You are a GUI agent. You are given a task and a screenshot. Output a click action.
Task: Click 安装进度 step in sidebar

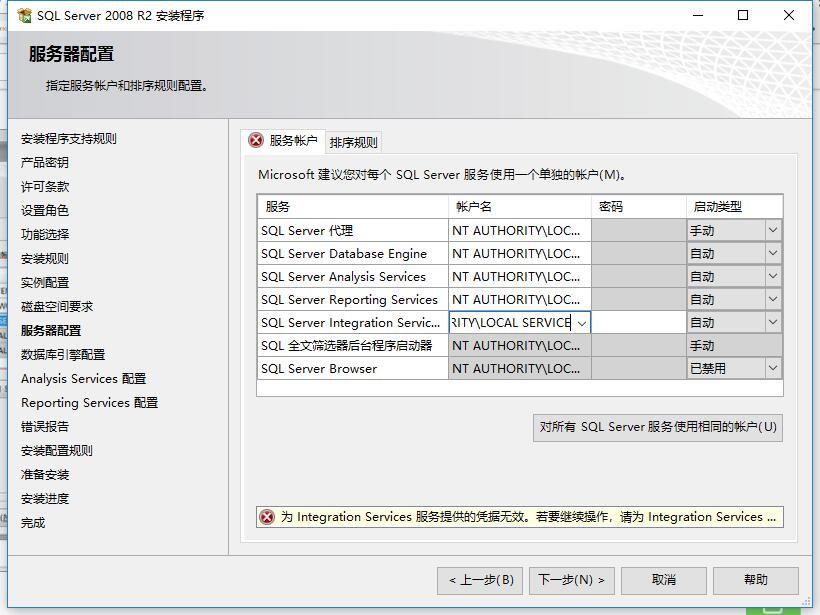44,499
